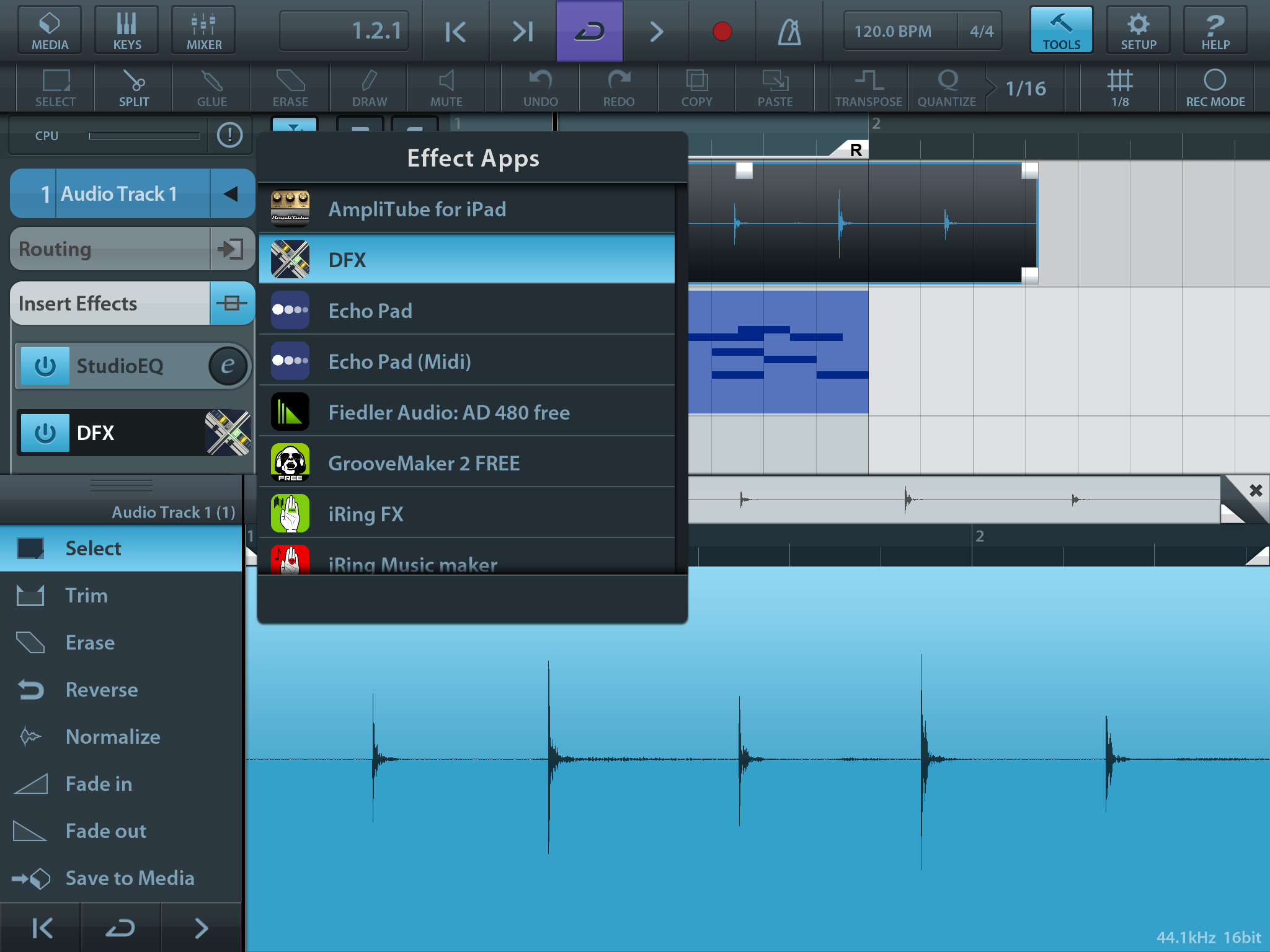Image resolution: width=1270 pixels, height=952 pixels.
Task: Select iRing FX effect app
Action: point(466,514)
